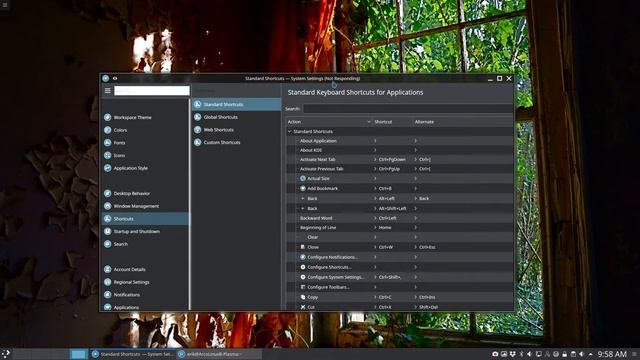Screen dimensions: 640x360
Task: Select the Backward Word row
Action: click(x=400, y=218)
